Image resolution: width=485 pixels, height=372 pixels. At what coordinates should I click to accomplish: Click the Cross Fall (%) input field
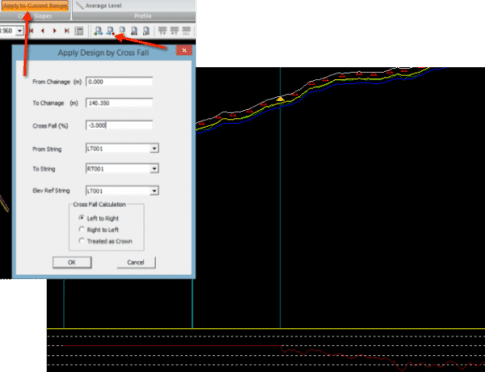pyautogui.click(x=119, y=125)
